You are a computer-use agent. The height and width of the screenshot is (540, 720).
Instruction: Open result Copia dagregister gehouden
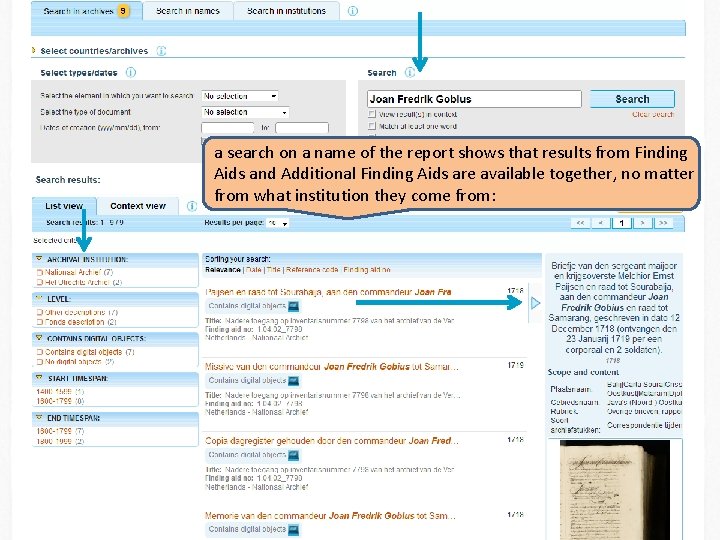332,441
